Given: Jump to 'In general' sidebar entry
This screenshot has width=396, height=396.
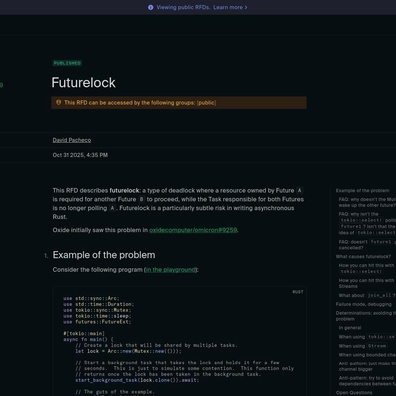Looking at the screenshot, I should click(350, 328).
